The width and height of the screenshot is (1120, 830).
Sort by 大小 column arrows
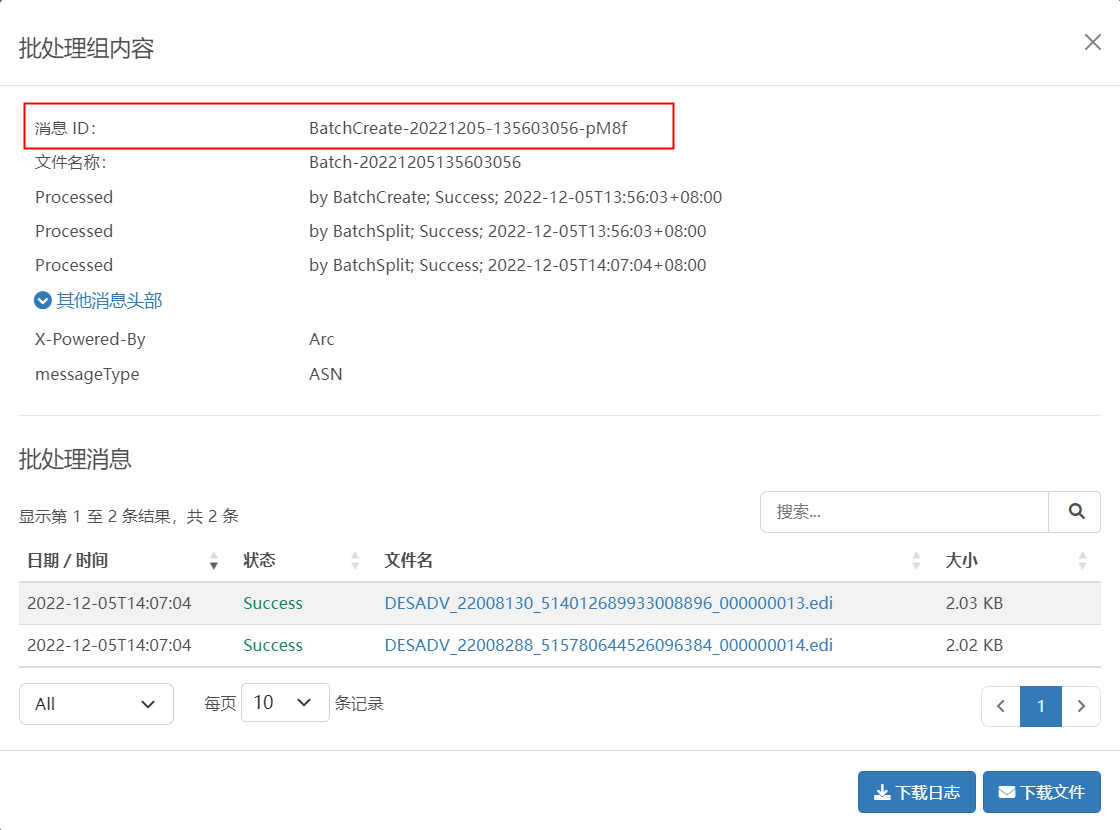coord(1082,561)
